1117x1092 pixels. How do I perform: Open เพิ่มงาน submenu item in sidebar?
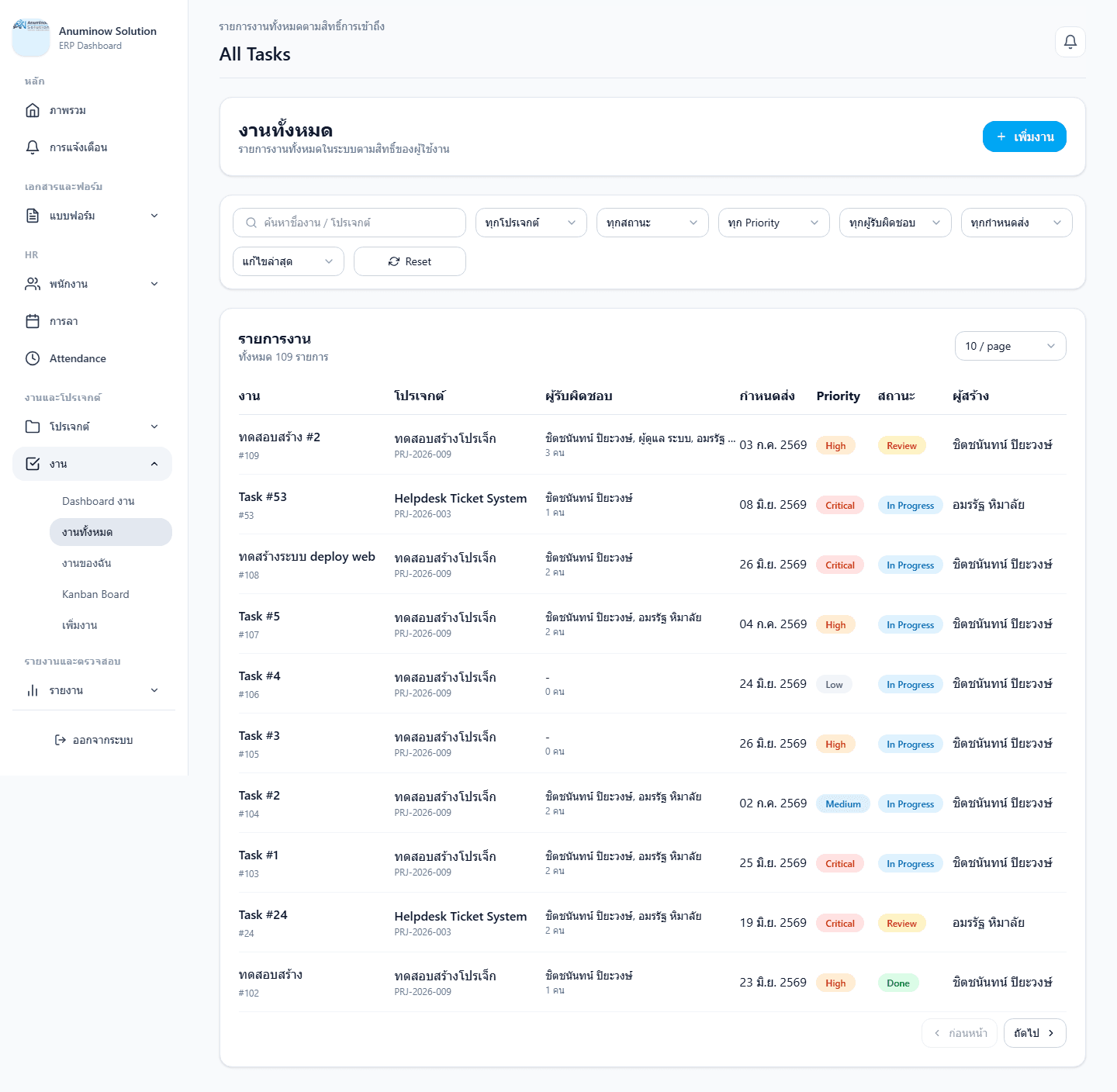click(x=111, y=625)
